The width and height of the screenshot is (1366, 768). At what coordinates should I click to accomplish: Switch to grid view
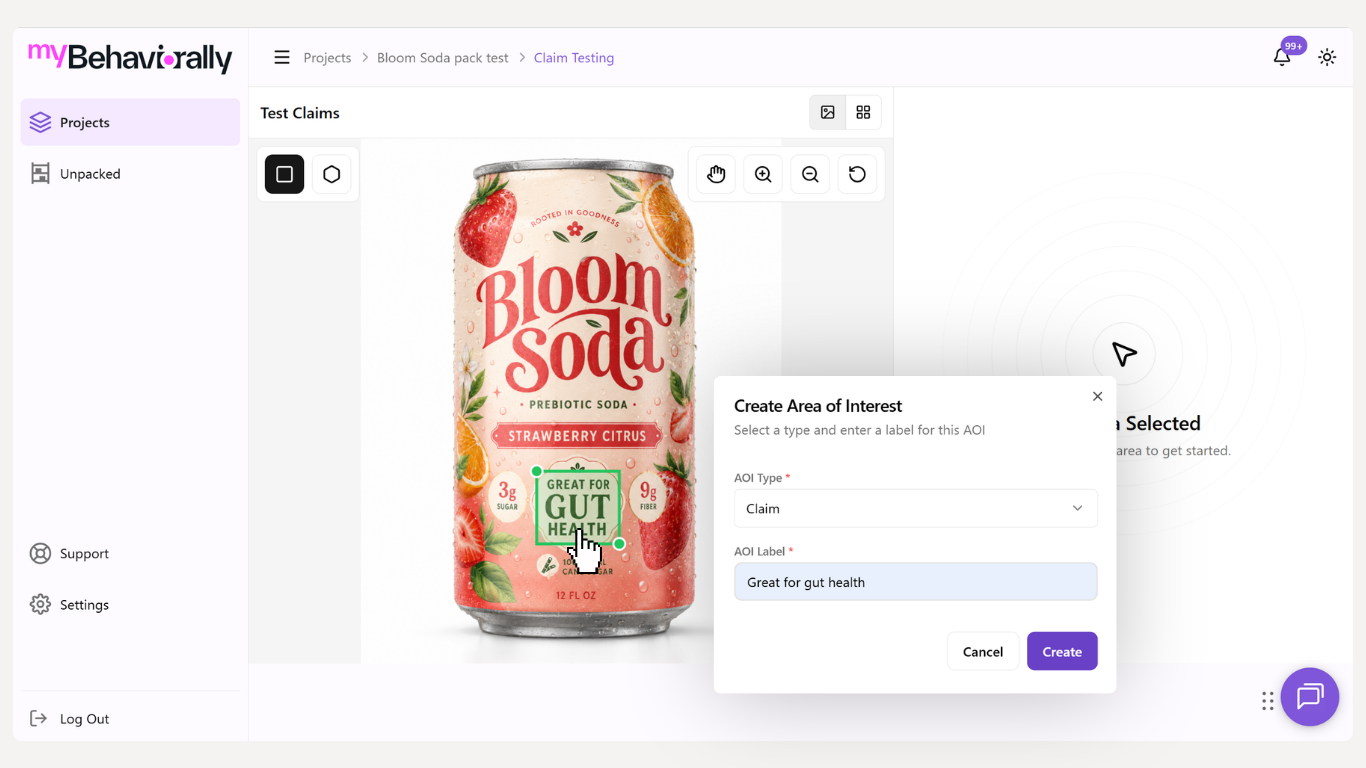863,113
